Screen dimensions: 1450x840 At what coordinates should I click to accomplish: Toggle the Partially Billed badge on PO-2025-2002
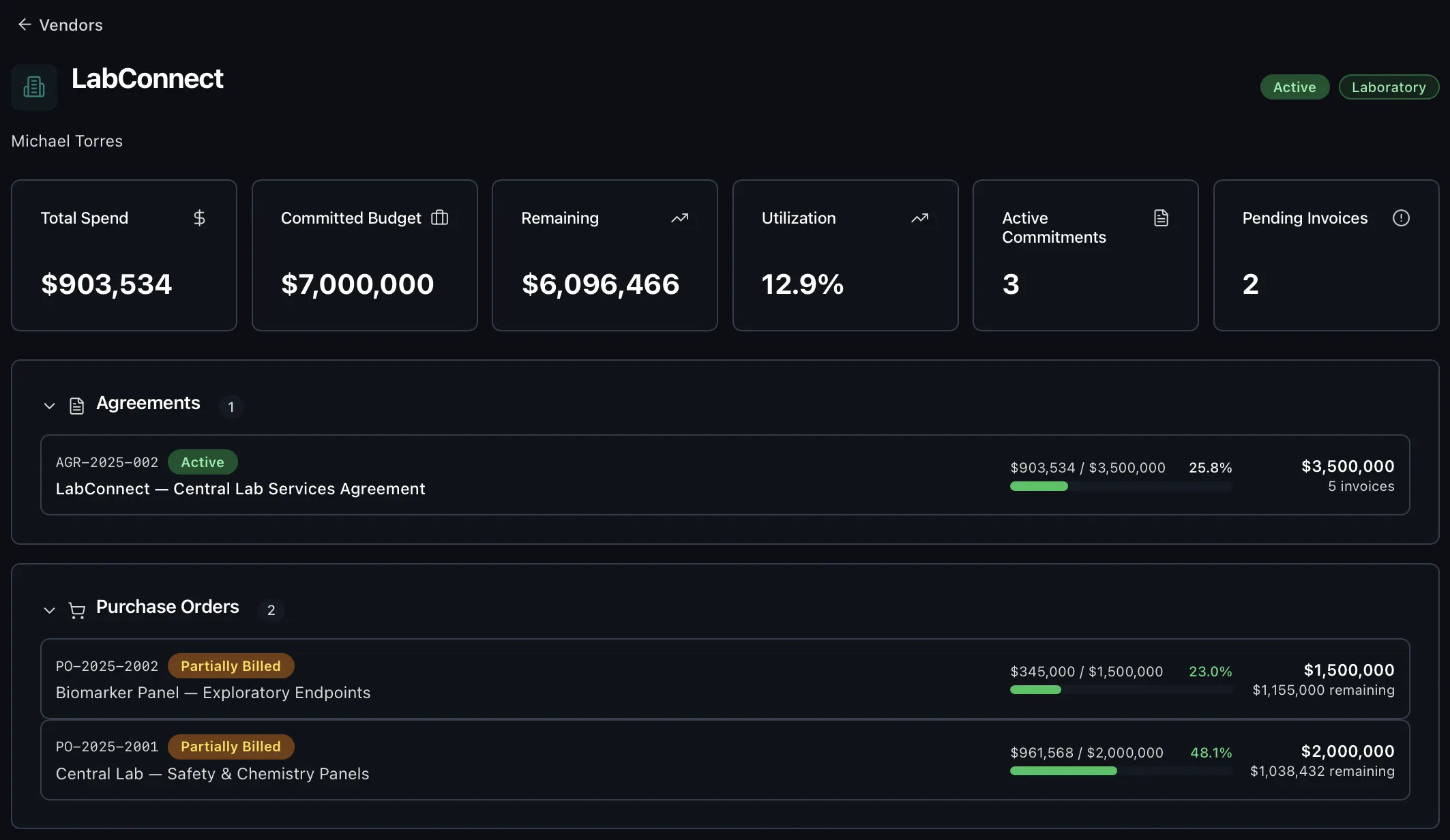tap(231, 665)
